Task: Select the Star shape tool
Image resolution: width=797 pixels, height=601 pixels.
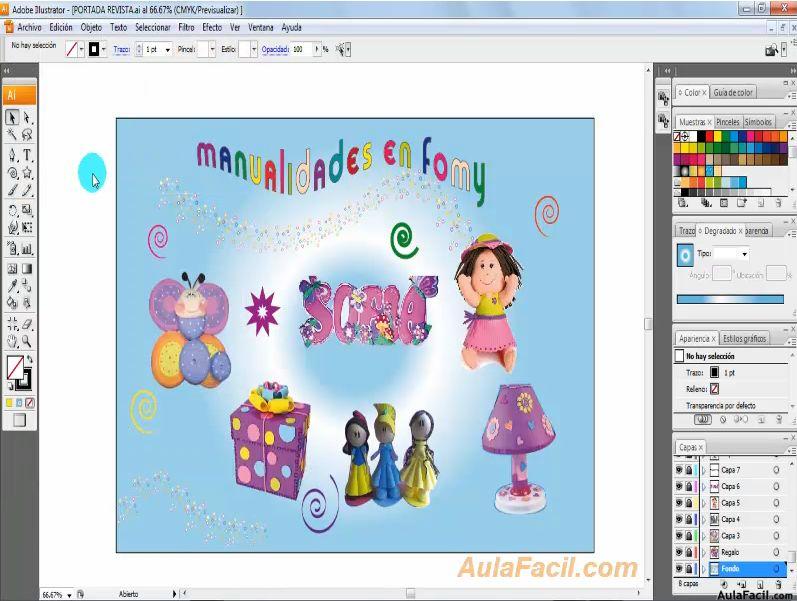Action: pyautogui.click(x=27, y=173)
